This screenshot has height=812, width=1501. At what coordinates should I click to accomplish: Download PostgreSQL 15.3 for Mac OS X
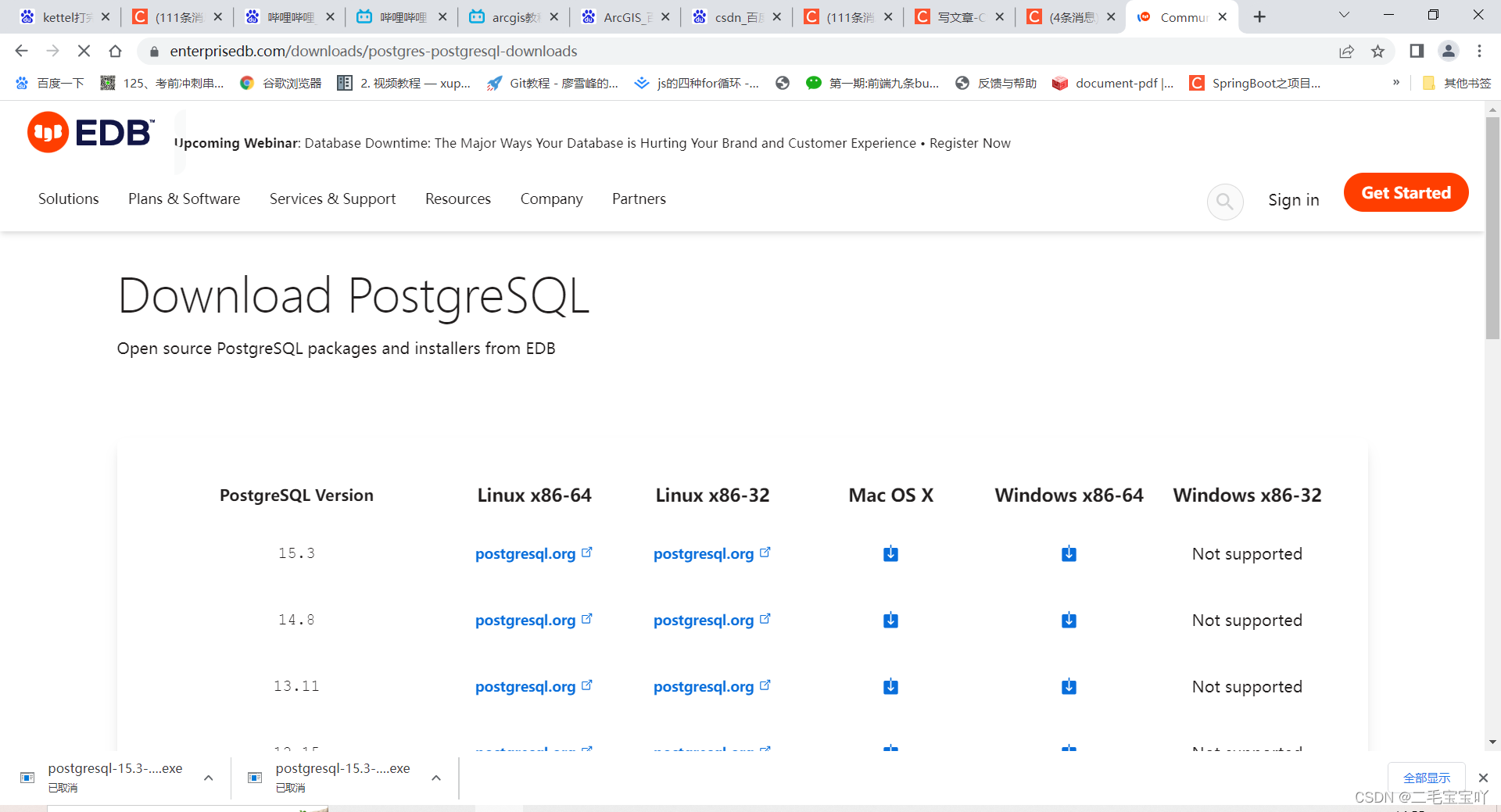coord(890,554)
